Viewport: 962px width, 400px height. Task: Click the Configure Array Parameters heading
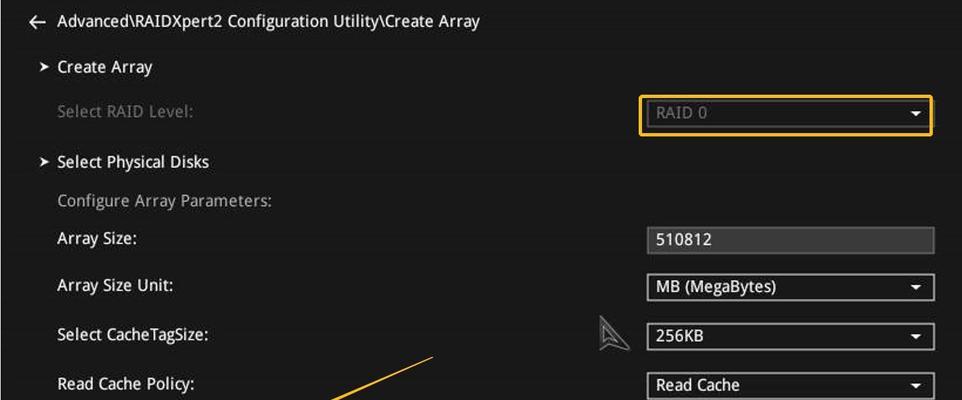pyautogui.click(x=164, y=201)
